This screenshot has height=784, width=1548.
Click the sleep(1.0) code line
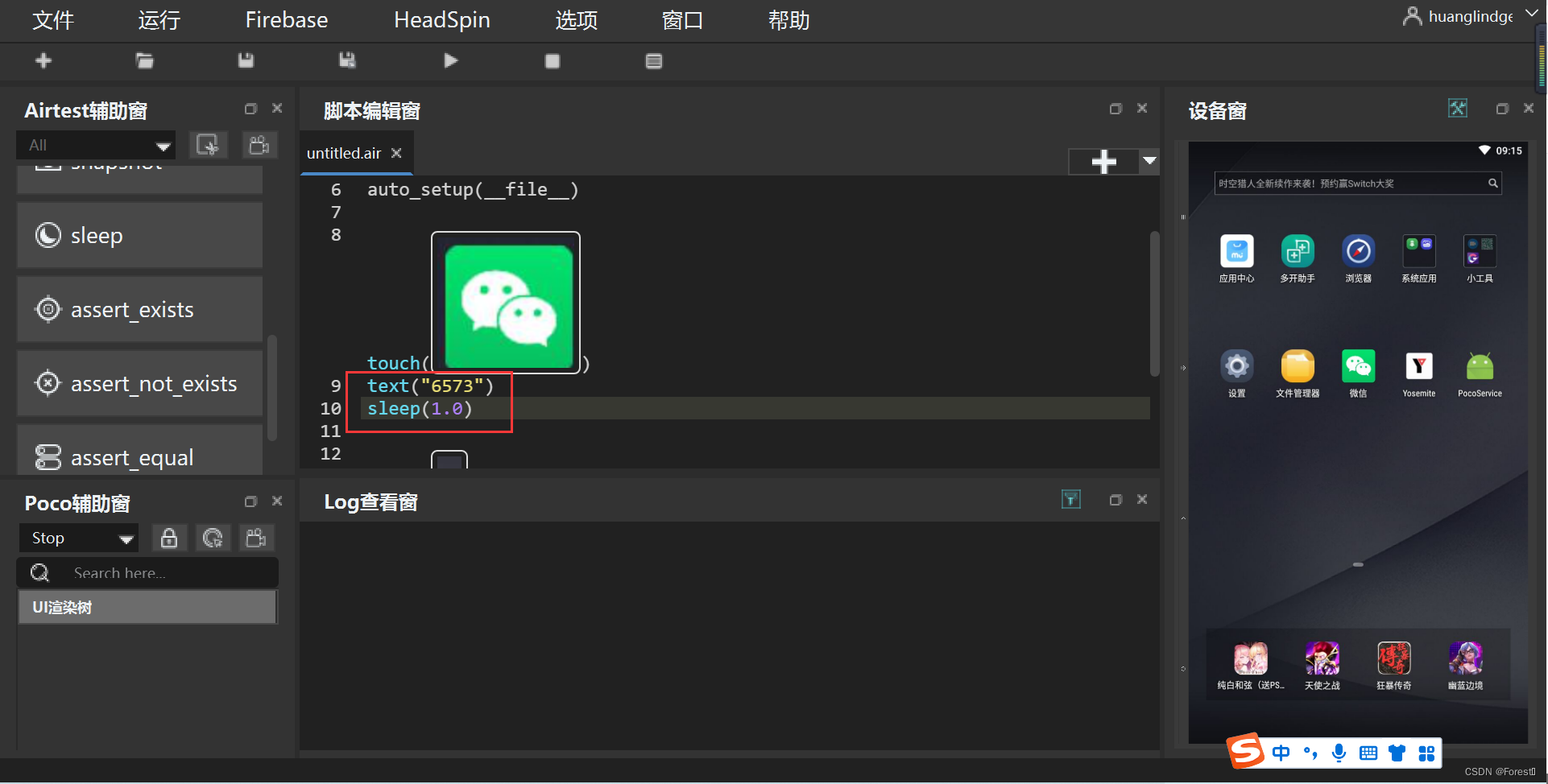[x=420, y=409]
